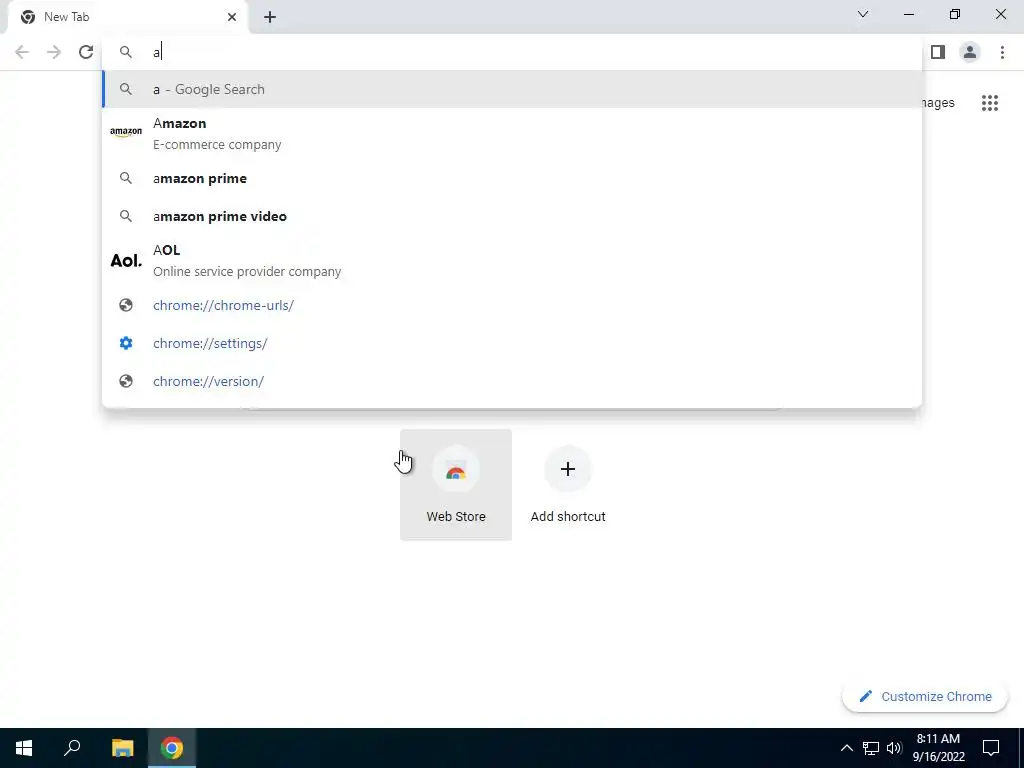Open the Google apps grid icon
The width and height of the screenshot is (1024, 768).
(x=990, y=103)
